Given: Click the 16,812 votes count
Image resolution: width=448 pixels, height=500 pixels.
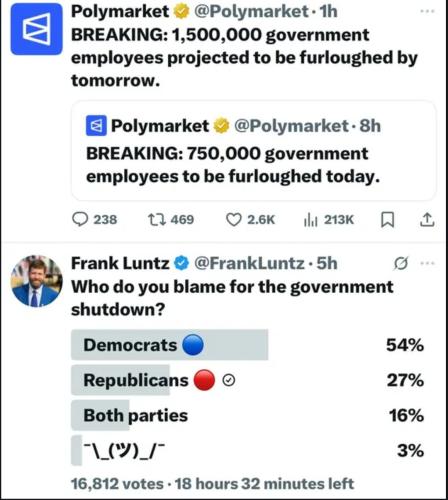Looking at the screenshot, I should [x=117, y=484].
